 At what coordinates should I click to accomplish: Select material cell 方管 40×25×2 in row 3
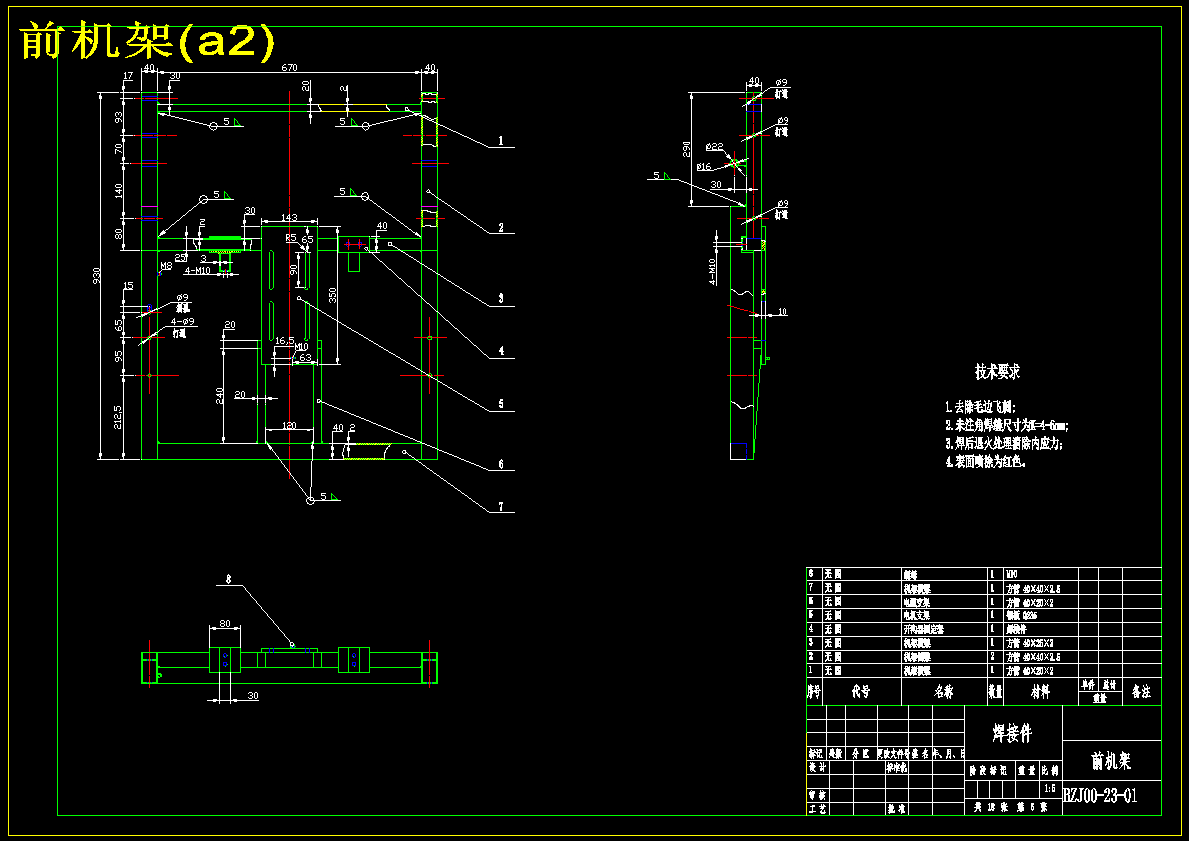(x=1030, y=643)
